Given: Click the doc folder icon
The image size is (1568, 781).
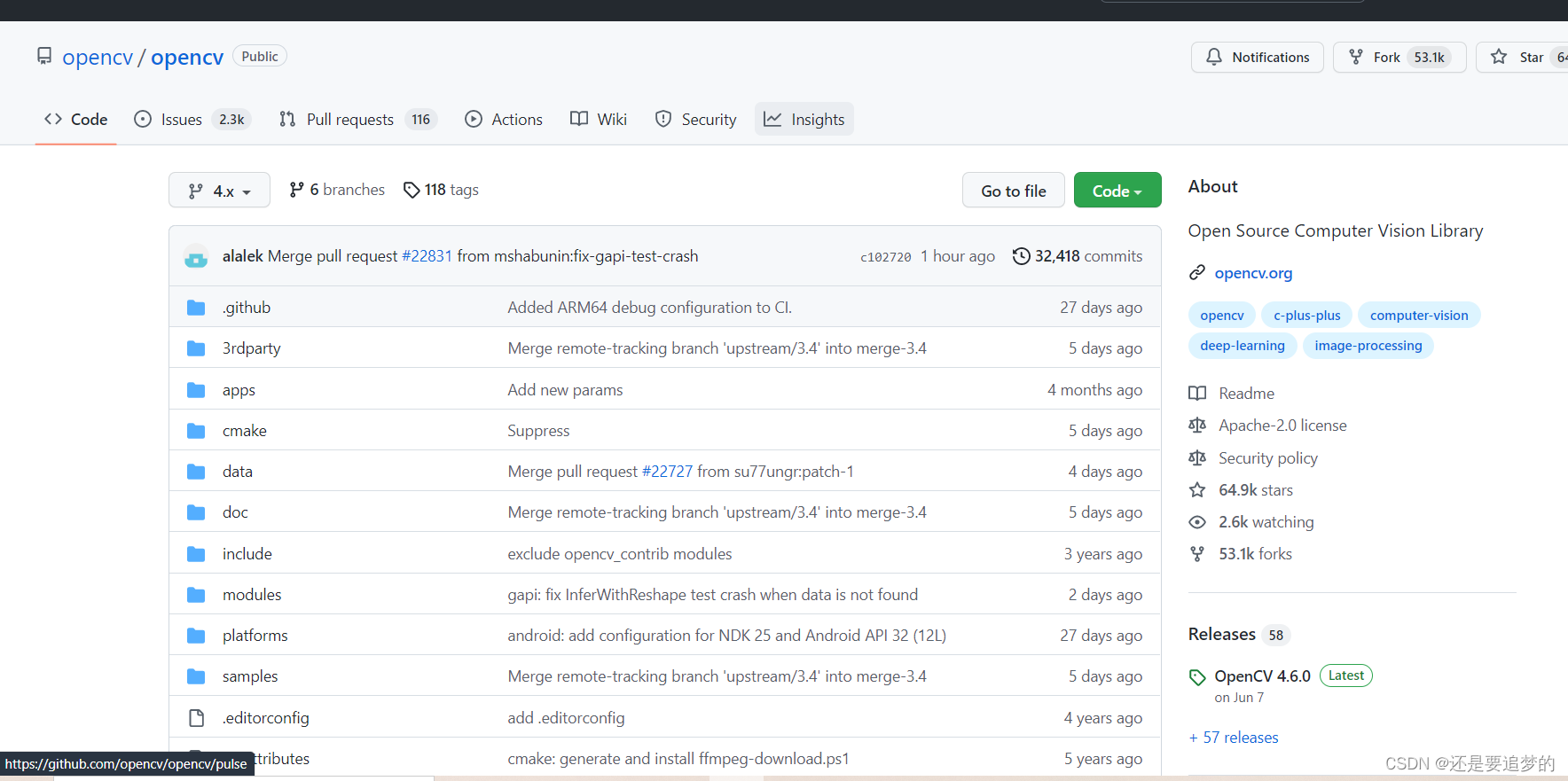Looking at the screenshot, I should 196,512.
